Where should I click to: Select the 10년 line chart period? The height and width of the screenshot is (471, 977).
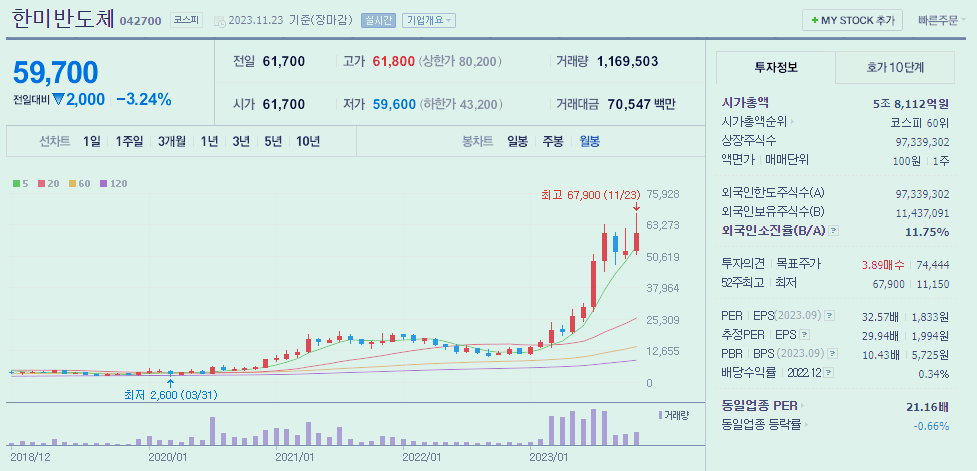click(308, 141)
